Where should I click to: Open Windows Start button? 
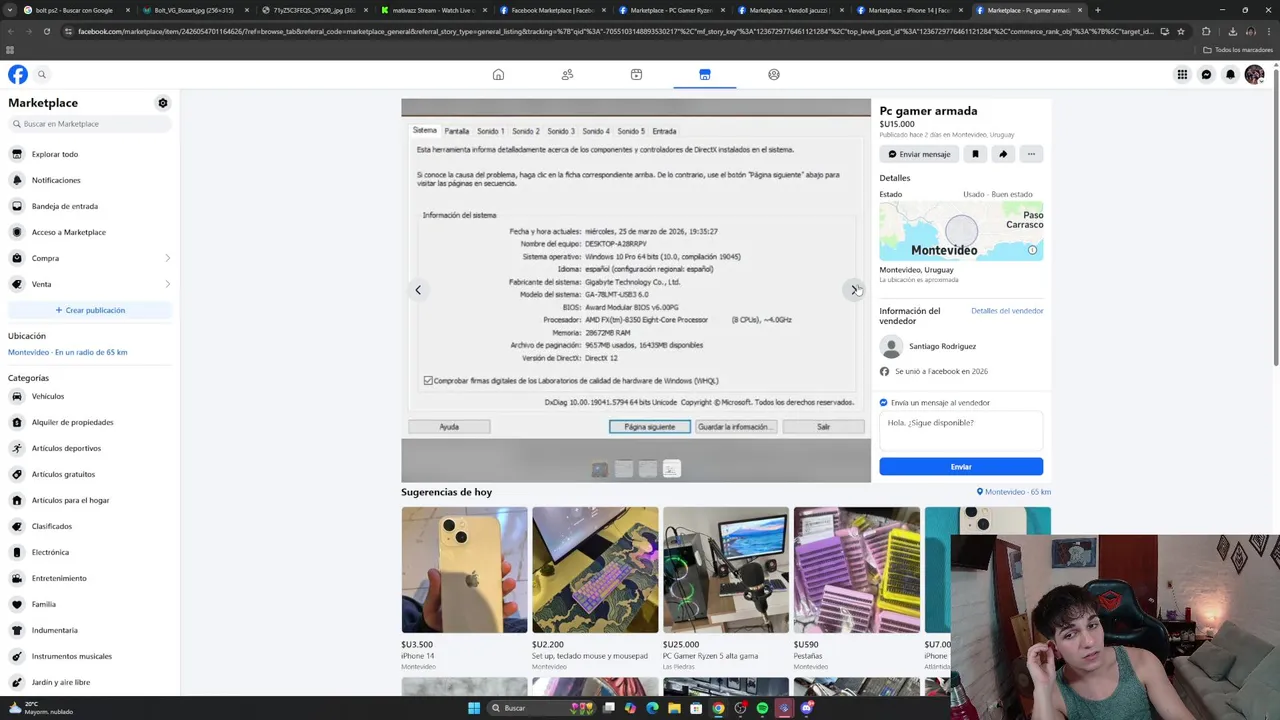(474, 708)
